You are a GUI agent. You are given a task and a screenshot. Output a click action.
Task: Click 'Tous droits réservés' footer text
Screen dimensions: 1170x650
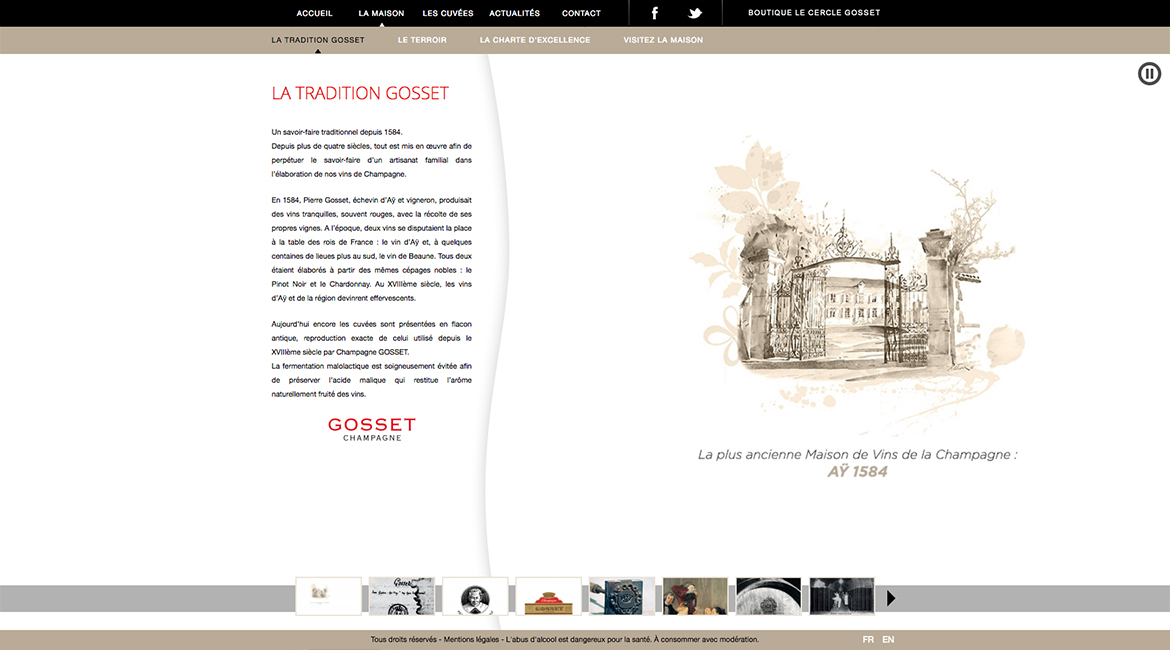(x=404, y=640)
